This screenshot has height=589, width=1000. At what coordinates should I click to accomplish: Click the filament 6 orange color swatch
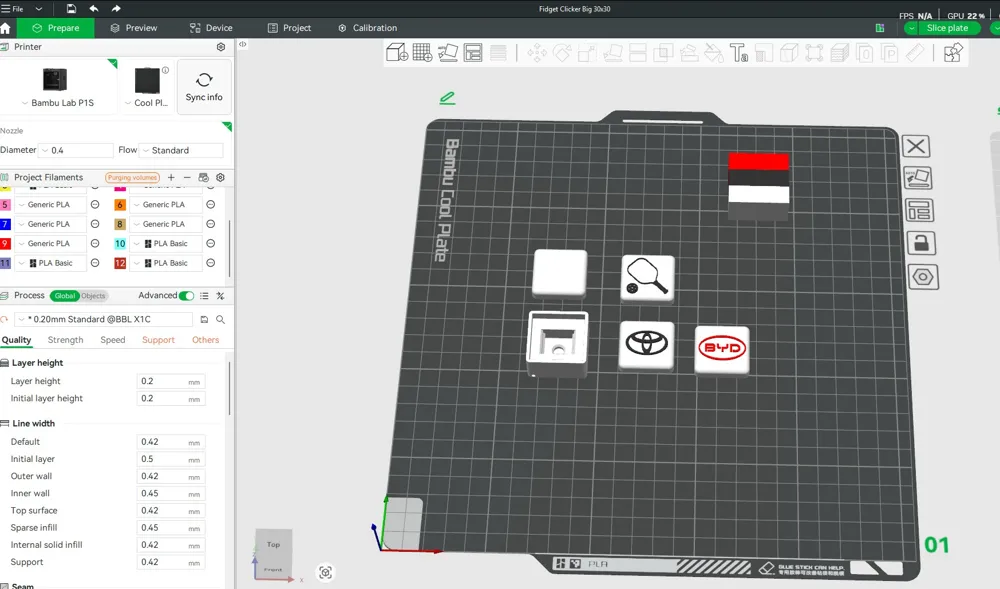120,205
